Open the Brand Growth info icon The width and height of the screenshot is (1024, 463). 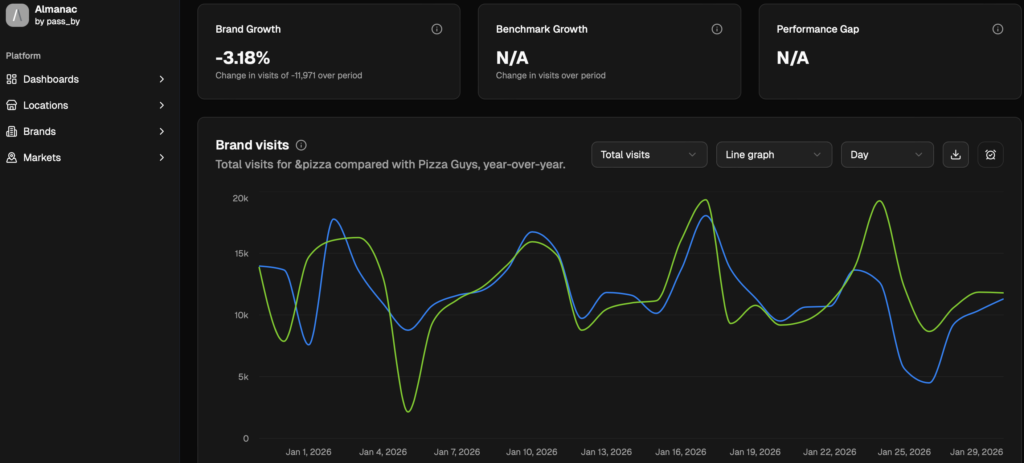click(x=436, y=29)
